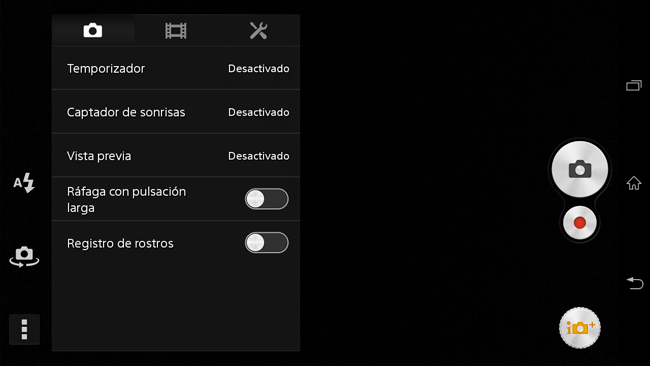Take a photo with the shutter button
Image resolution: width=650 pixels, height=366 pixels.
(580, 169)
